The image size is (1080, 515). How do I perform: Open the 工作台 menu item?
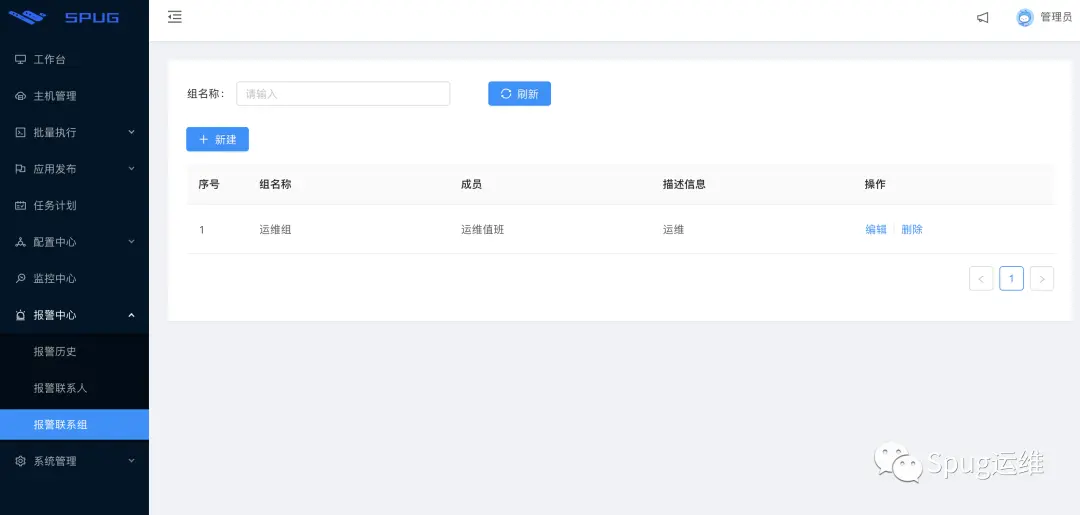coord(74,59)
